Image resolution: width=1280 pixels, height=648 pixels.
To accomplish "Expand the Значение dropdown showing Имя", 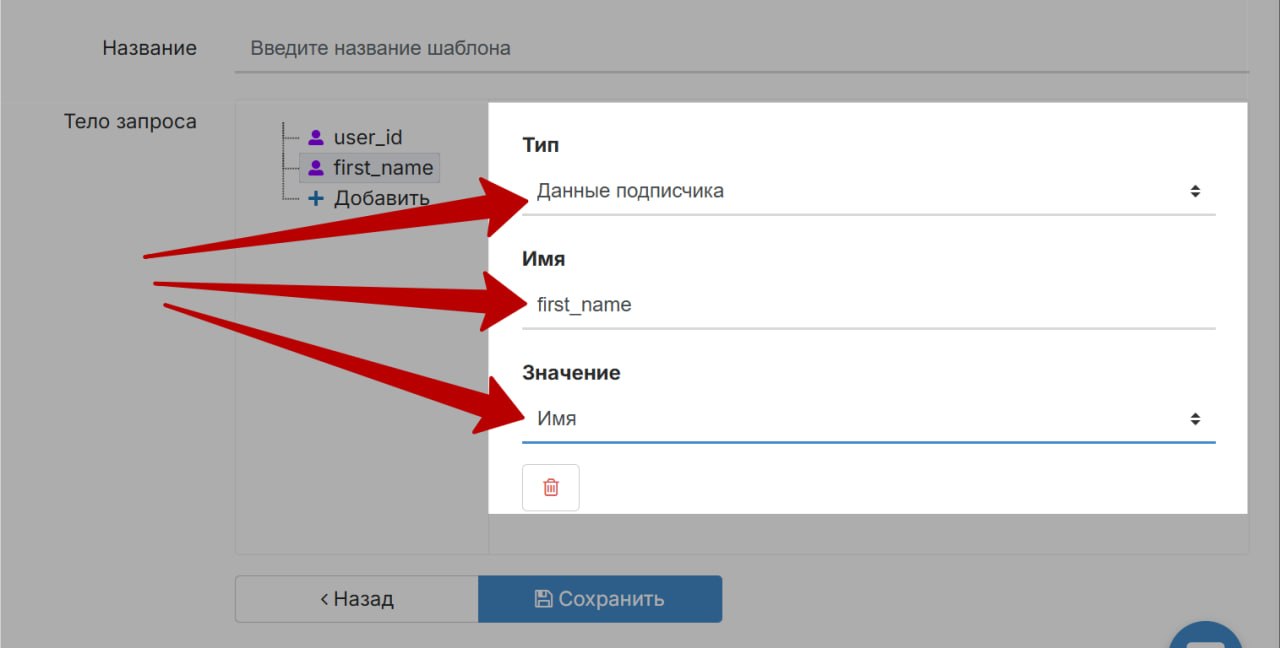I will pos(860,419).
